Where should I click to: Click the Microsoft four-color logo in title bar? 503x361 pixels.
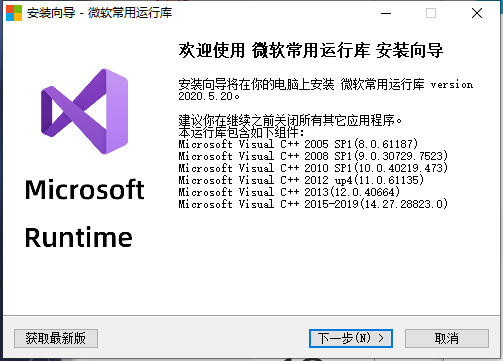click(14, 13)
